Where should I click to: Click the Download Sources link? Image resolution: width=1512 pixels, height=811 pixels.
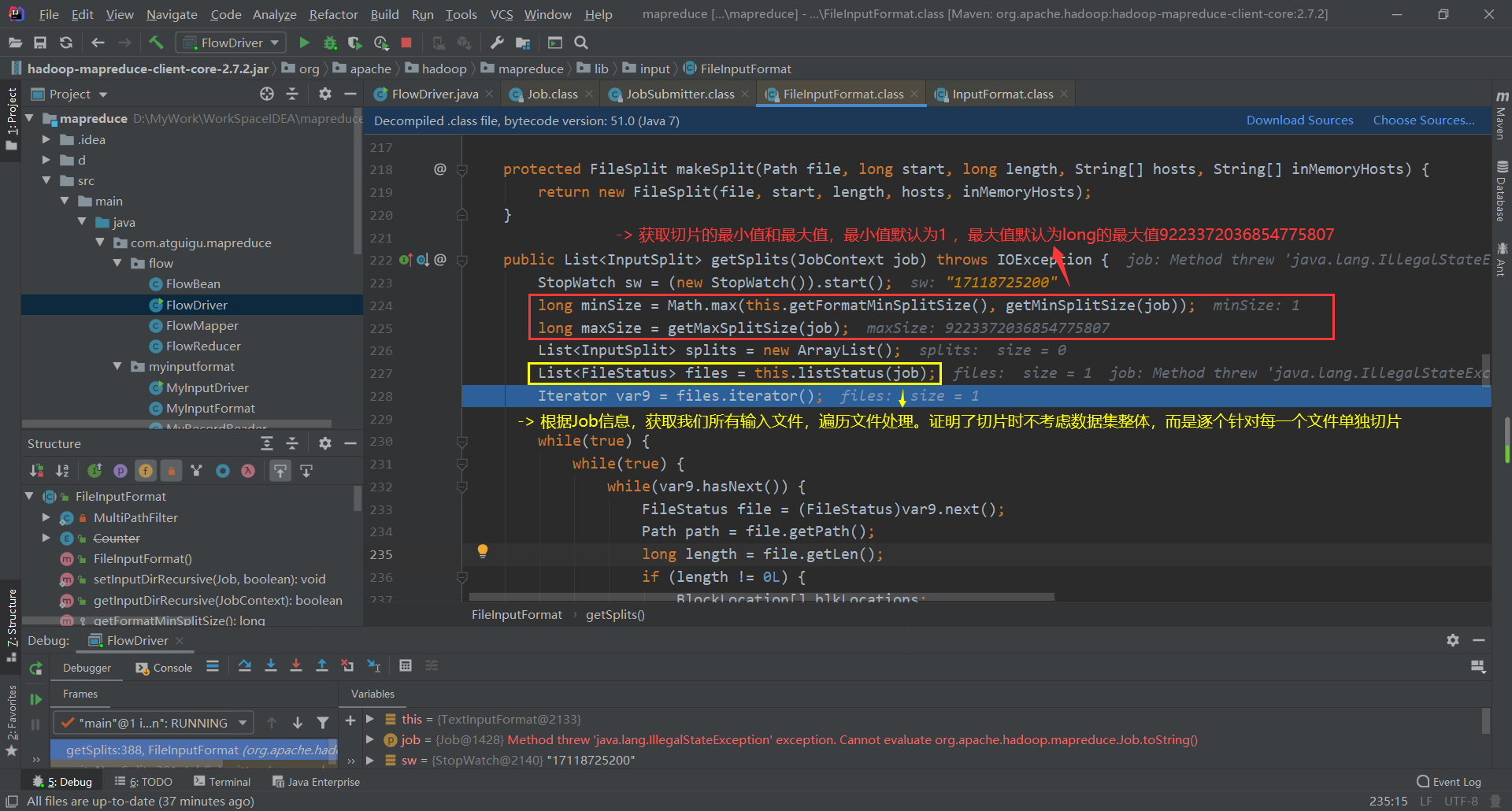1299,120
